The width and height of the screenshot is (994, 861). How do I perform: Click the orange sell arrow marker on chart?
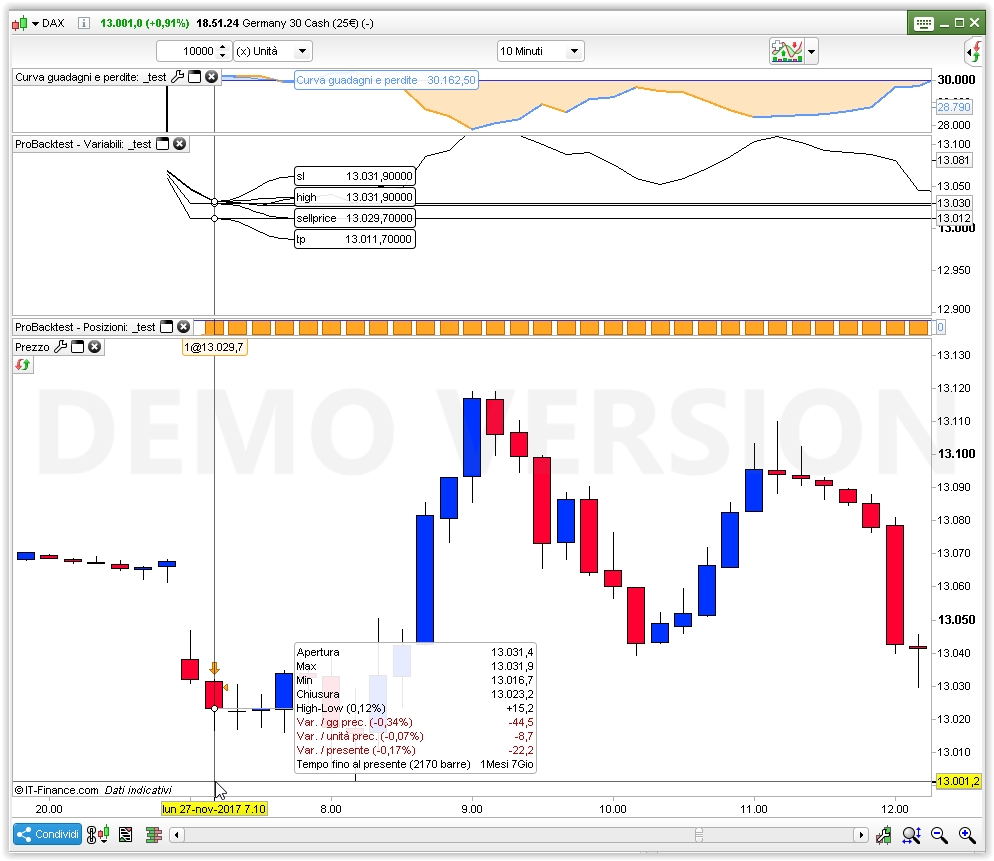click(x=214, y=668)
